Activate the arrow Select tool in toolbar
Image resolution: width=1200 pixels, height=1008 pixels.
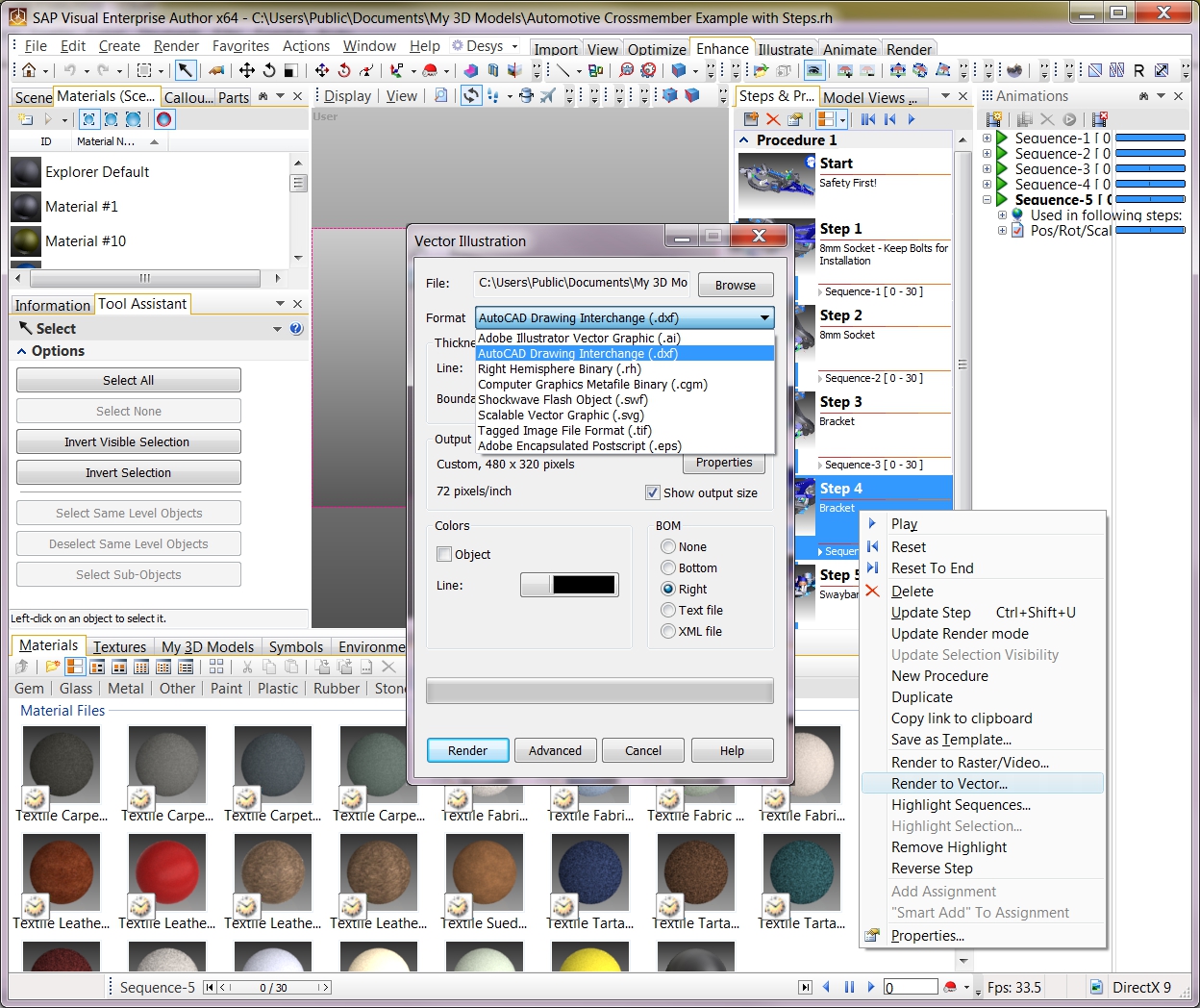coord(185,70)
